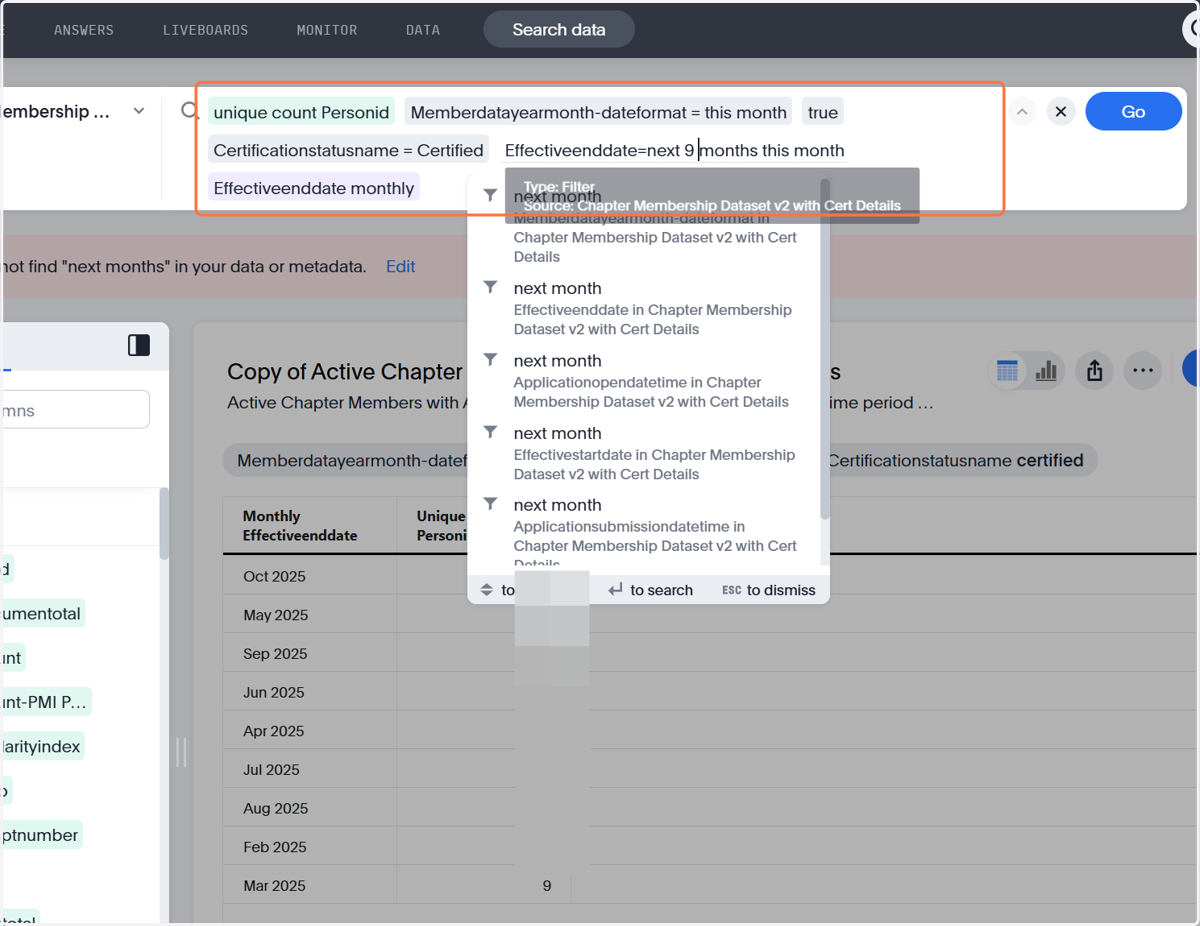Click the answer title Copy of Active Chapter
Screen dimensions: 1200x926
tap(345, 372)
